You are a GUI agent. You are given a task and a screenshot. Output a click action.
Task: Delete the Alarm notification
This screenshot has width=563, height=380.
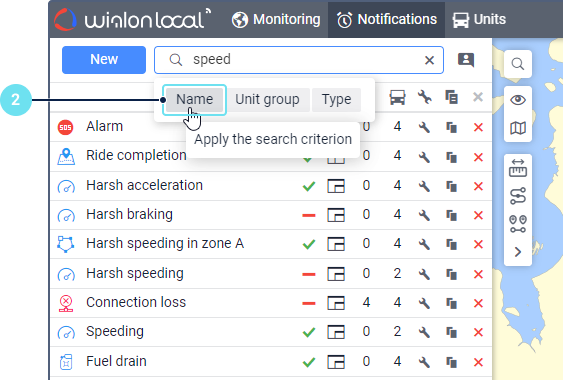pos(478,127)
